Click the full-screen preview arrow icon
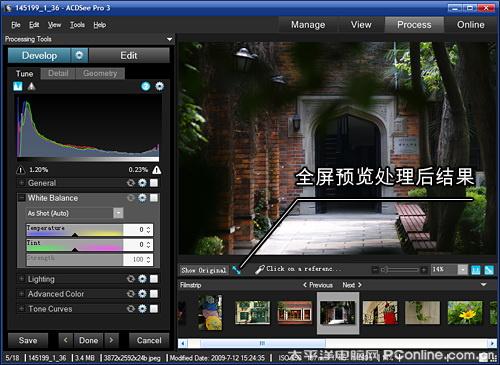This screenshot has height=365, width=500. (x=236, y=270)
